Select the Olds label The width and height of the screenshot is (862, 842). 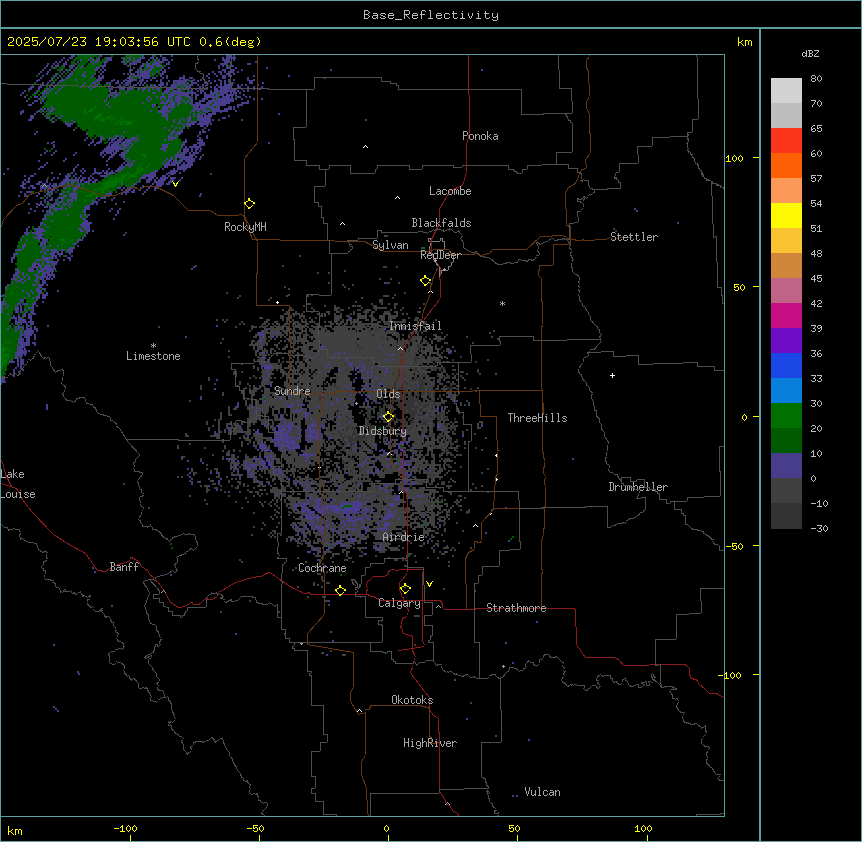pos(388,394)
